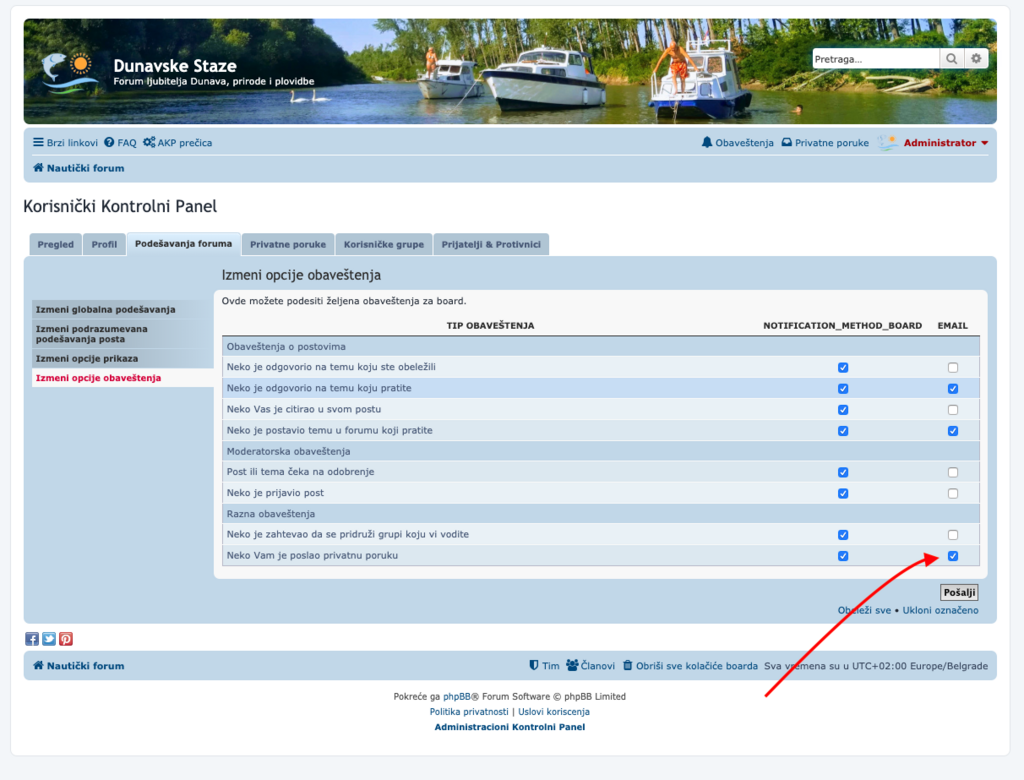Disable email for reply to temu koju pratite

953,389
